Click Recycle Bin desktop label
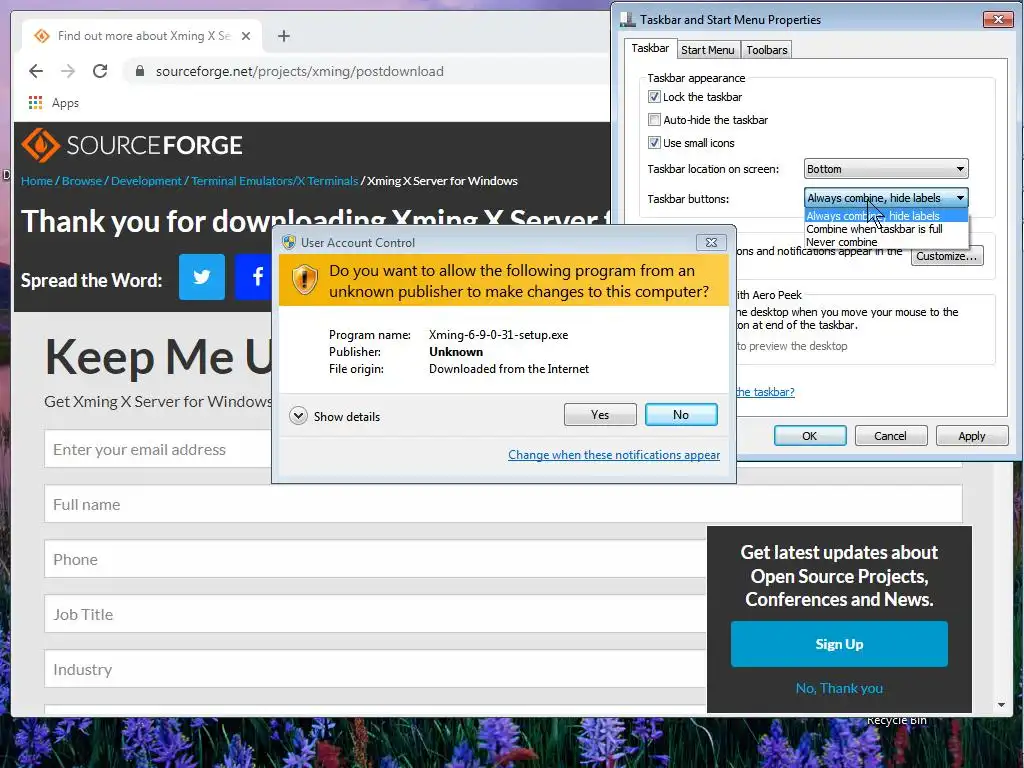This screenshot has height=768, width=1024. coord(896,720)
